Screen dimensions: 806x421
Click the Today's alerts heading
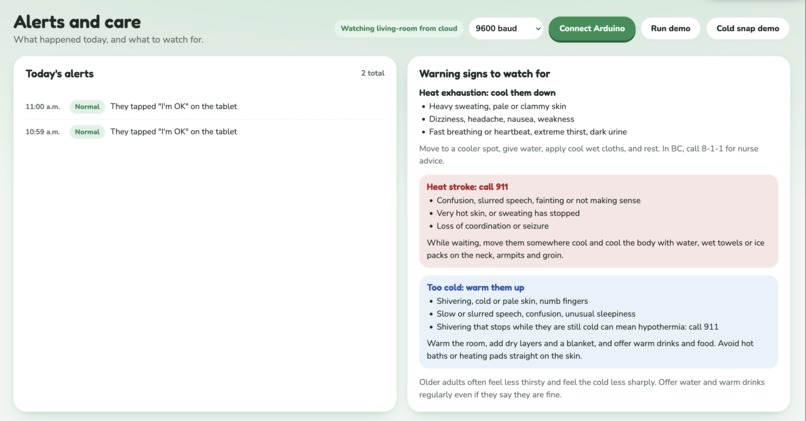(x=60, y=74)
